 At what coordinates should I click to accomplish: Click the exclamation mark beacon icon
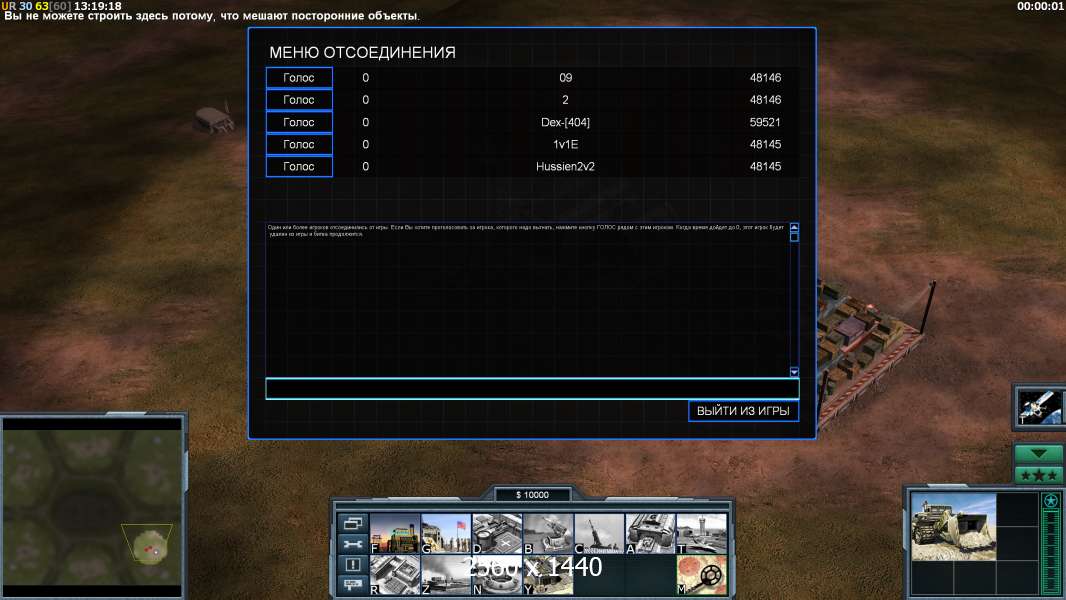pyautogui.click(x=353, y=564)
